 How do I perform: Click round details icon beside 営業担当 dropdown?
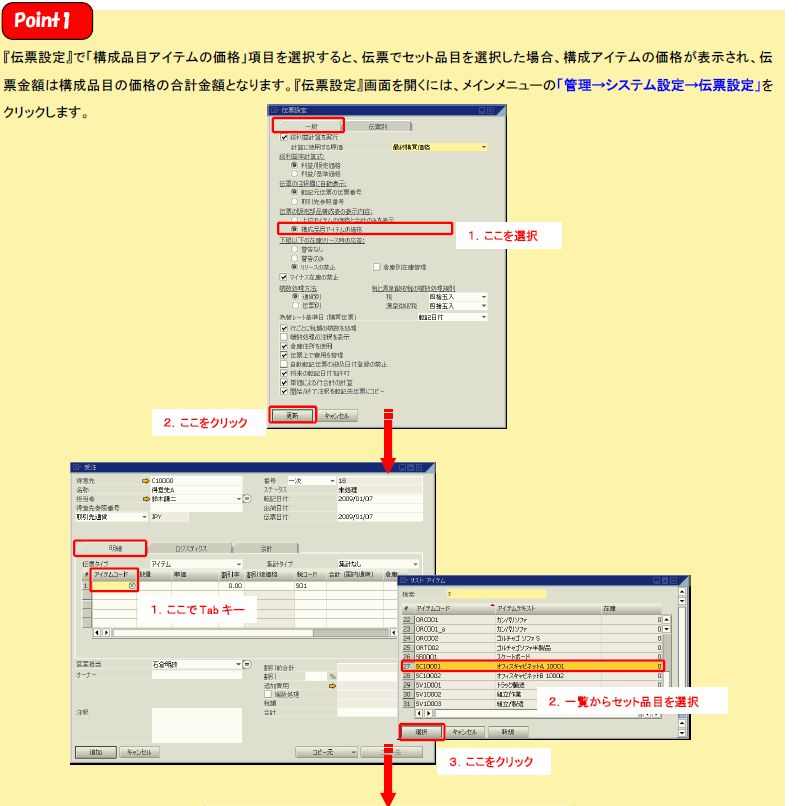pos(247,664)
